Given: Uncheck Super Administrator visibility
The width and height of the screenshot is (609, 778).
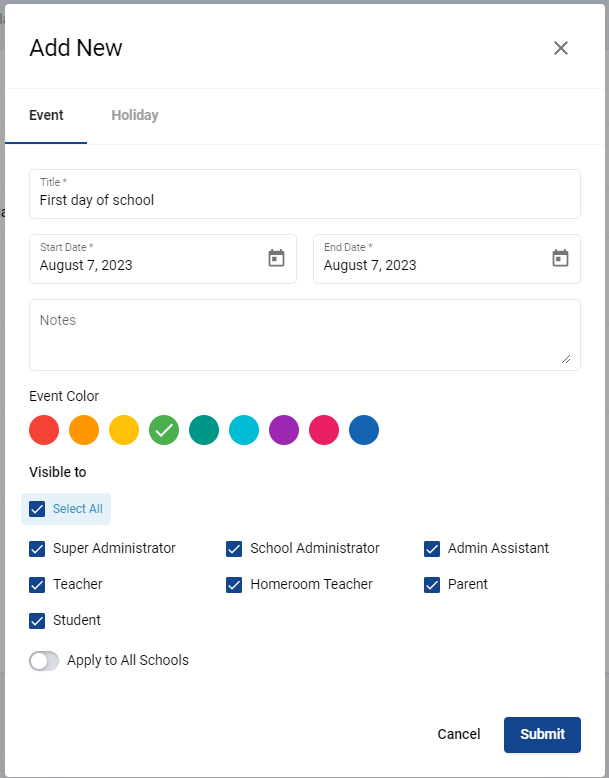Looking at the screenshot, I should (37, 549).
